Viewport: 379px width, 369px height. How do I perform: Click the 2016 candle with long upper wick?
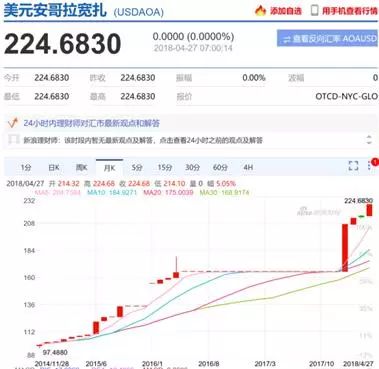coord(176,267)
